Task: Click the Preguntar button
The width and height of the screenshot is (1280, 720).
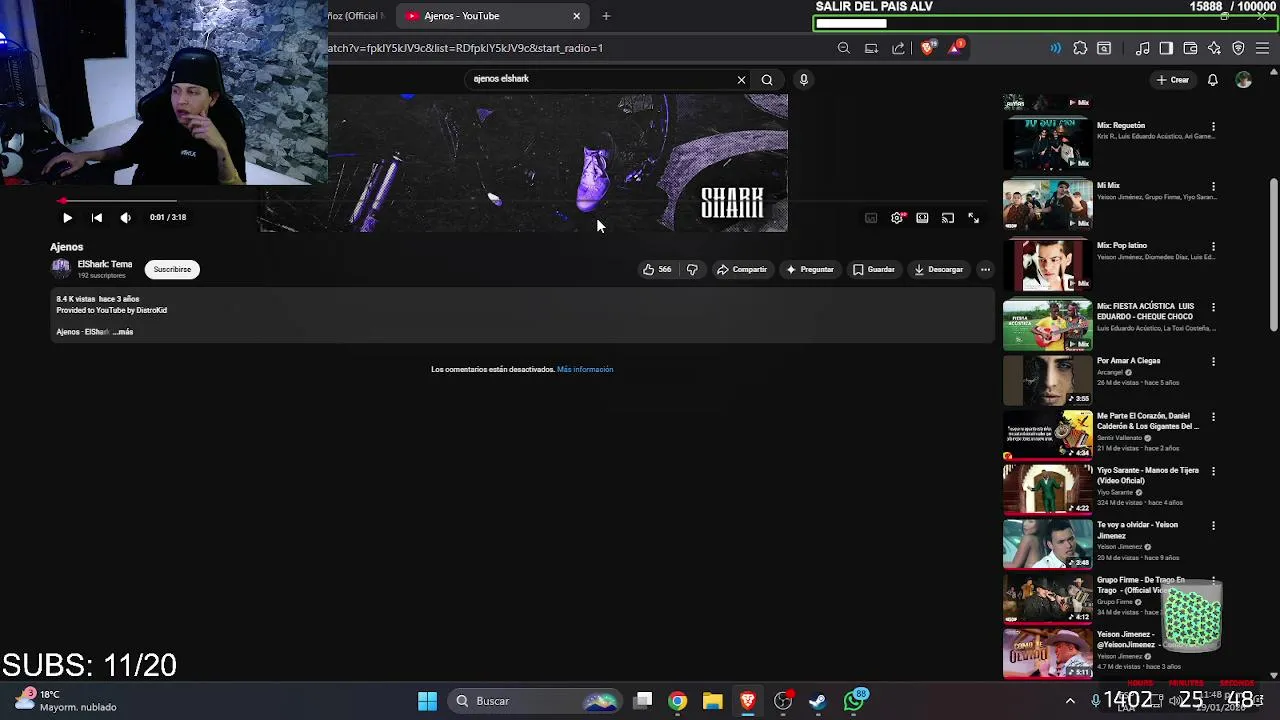Action: coord(809,269)
